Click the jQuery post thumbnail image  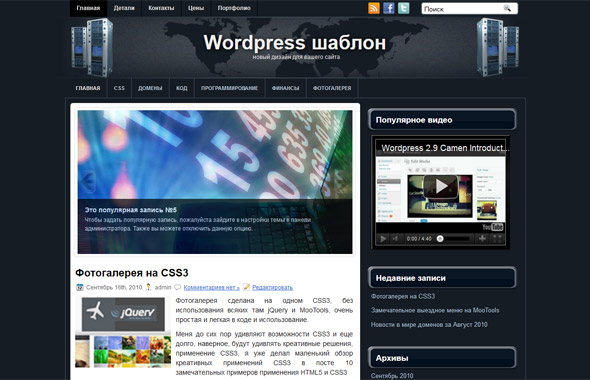pyautogui.click(x=123, y=332)
